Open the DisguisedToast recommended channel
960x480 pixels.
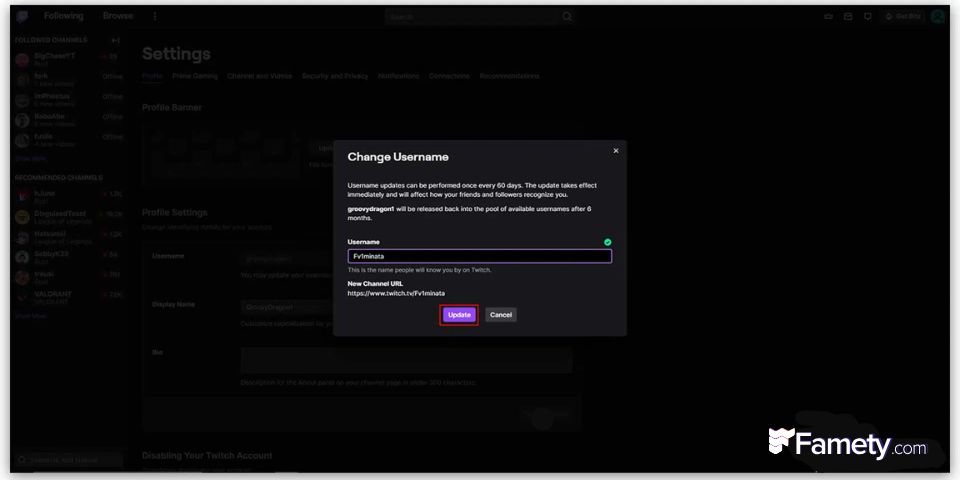pos(69,217)
